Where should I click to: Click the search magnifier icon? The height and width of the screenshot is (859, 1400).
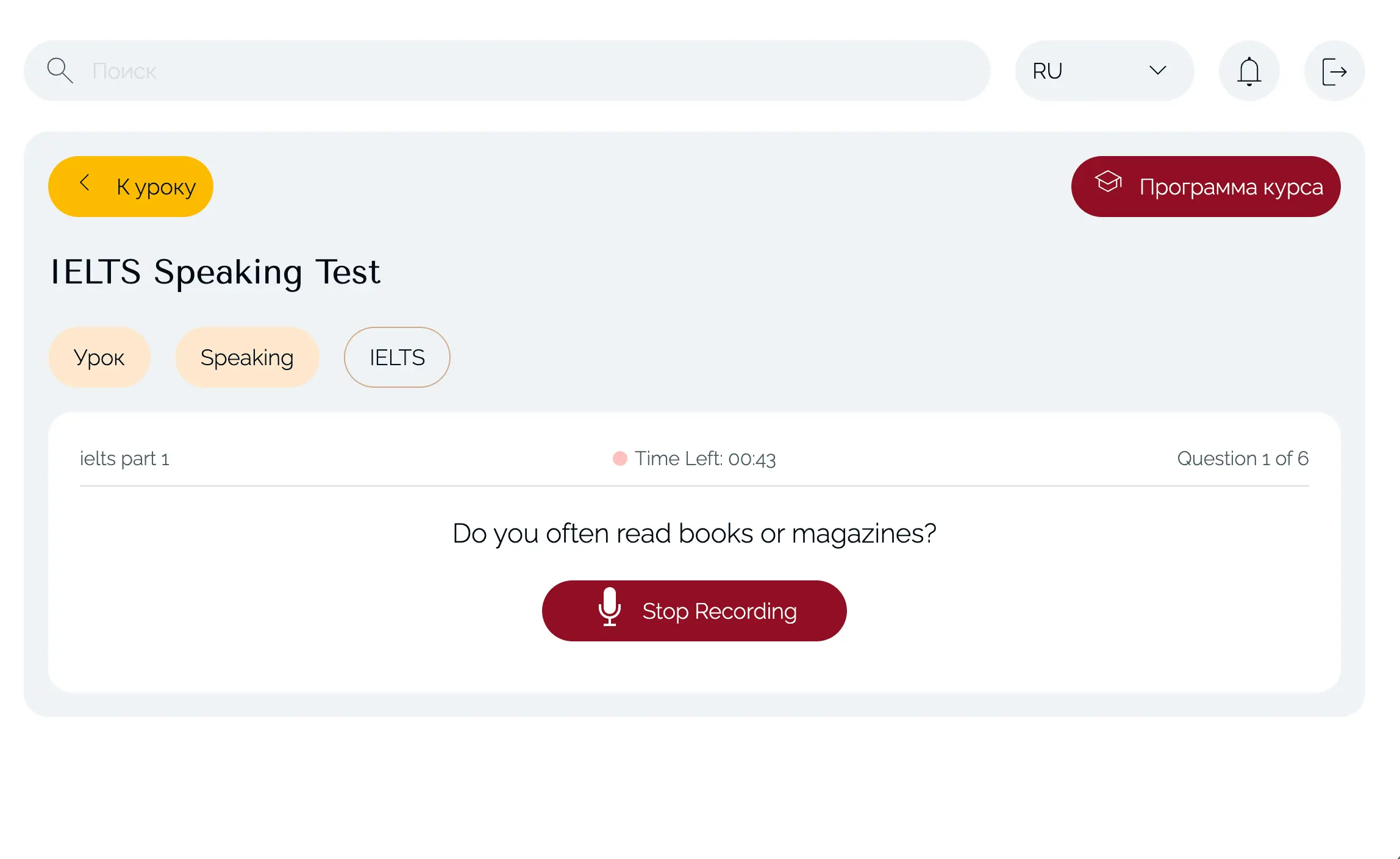tap(59, 70)
